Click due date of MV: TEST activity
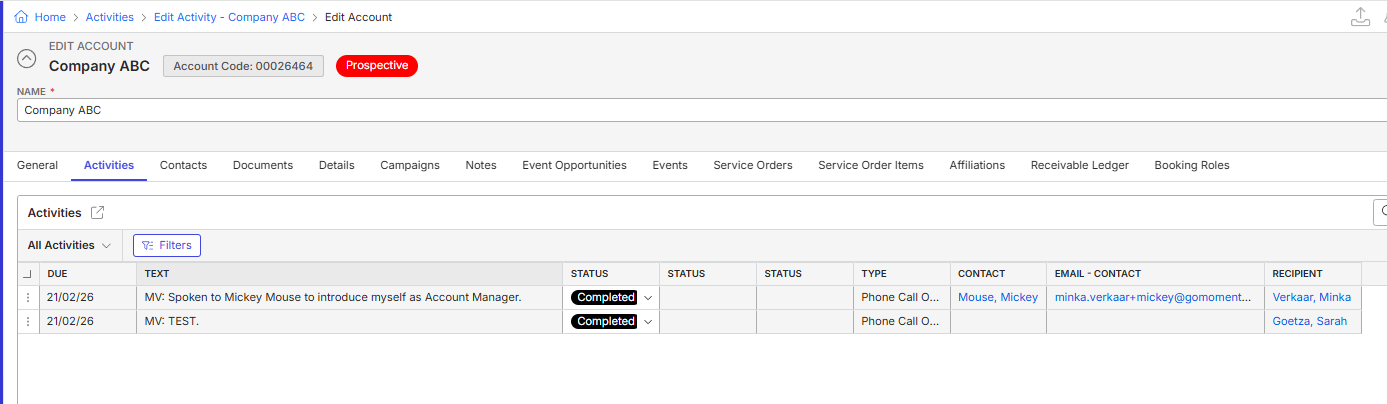 [88, 321]
